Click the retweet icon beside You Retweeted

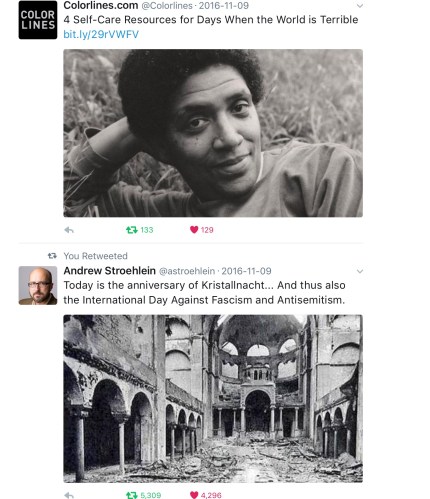(52, 256)
